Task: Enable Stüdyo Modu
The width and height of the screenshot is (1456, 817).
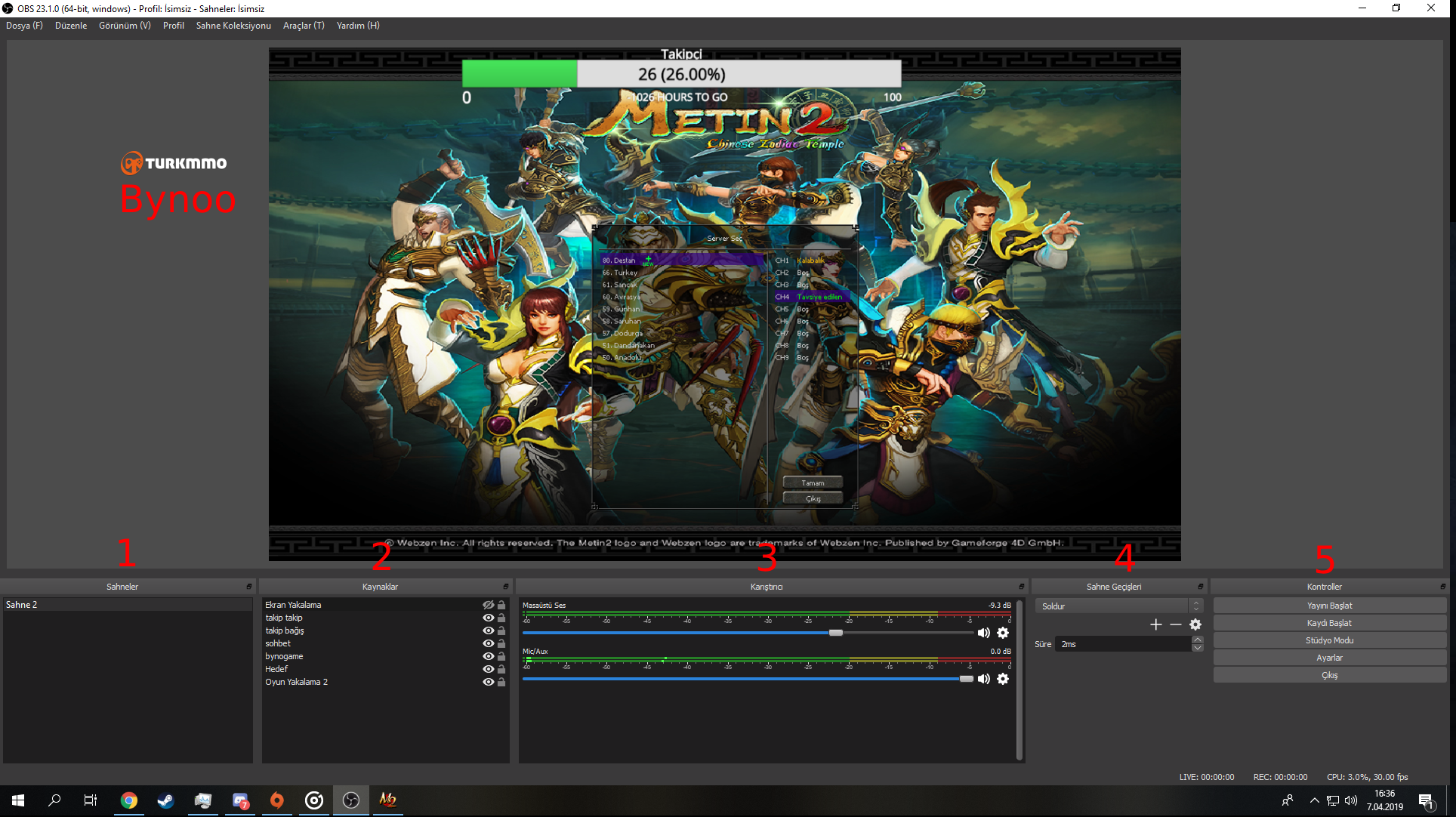Action: [x=1329, y=640]
